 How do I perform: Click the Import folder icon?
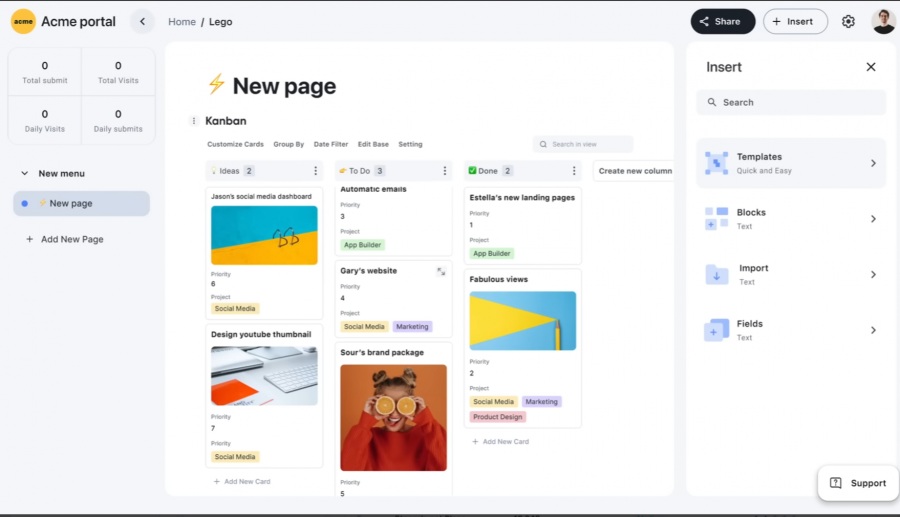pyautogui.click(x=716, y=274)
